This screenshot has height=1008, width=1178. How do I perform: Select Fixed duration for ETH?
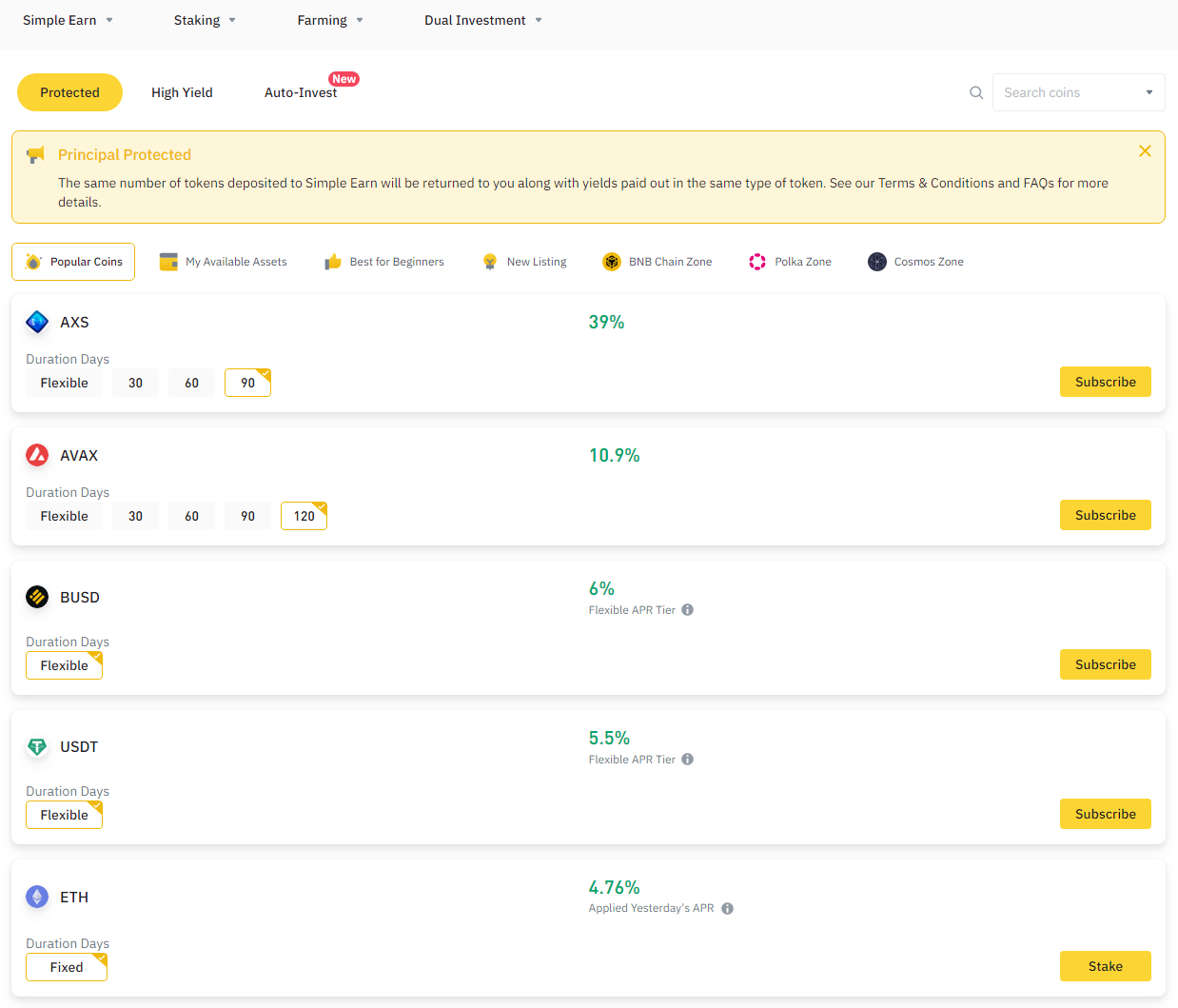tap(67, 967)
